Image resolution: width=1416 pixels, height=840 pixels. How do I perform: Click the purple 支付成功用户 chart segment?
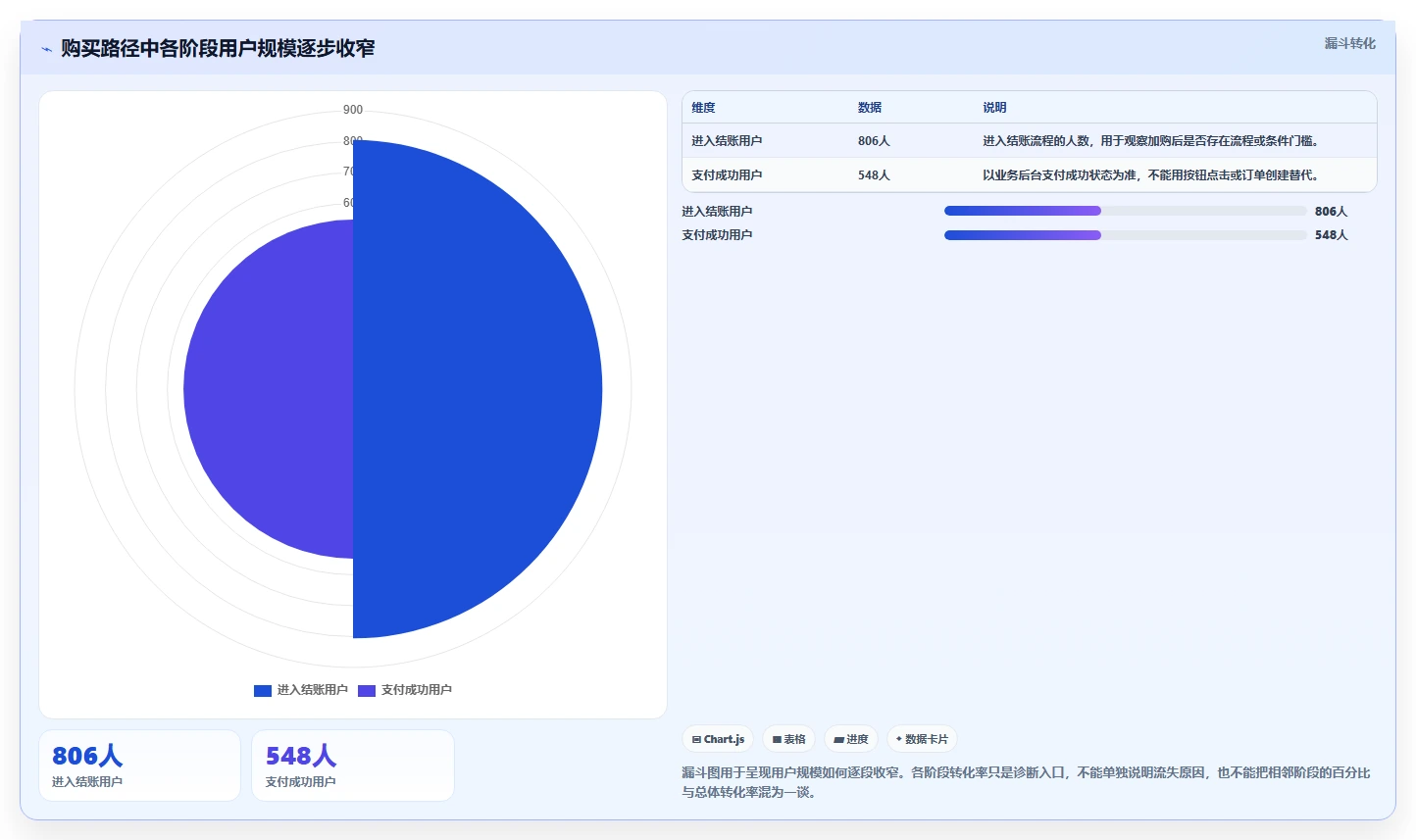pyautogui.click(x=268, y=389)
